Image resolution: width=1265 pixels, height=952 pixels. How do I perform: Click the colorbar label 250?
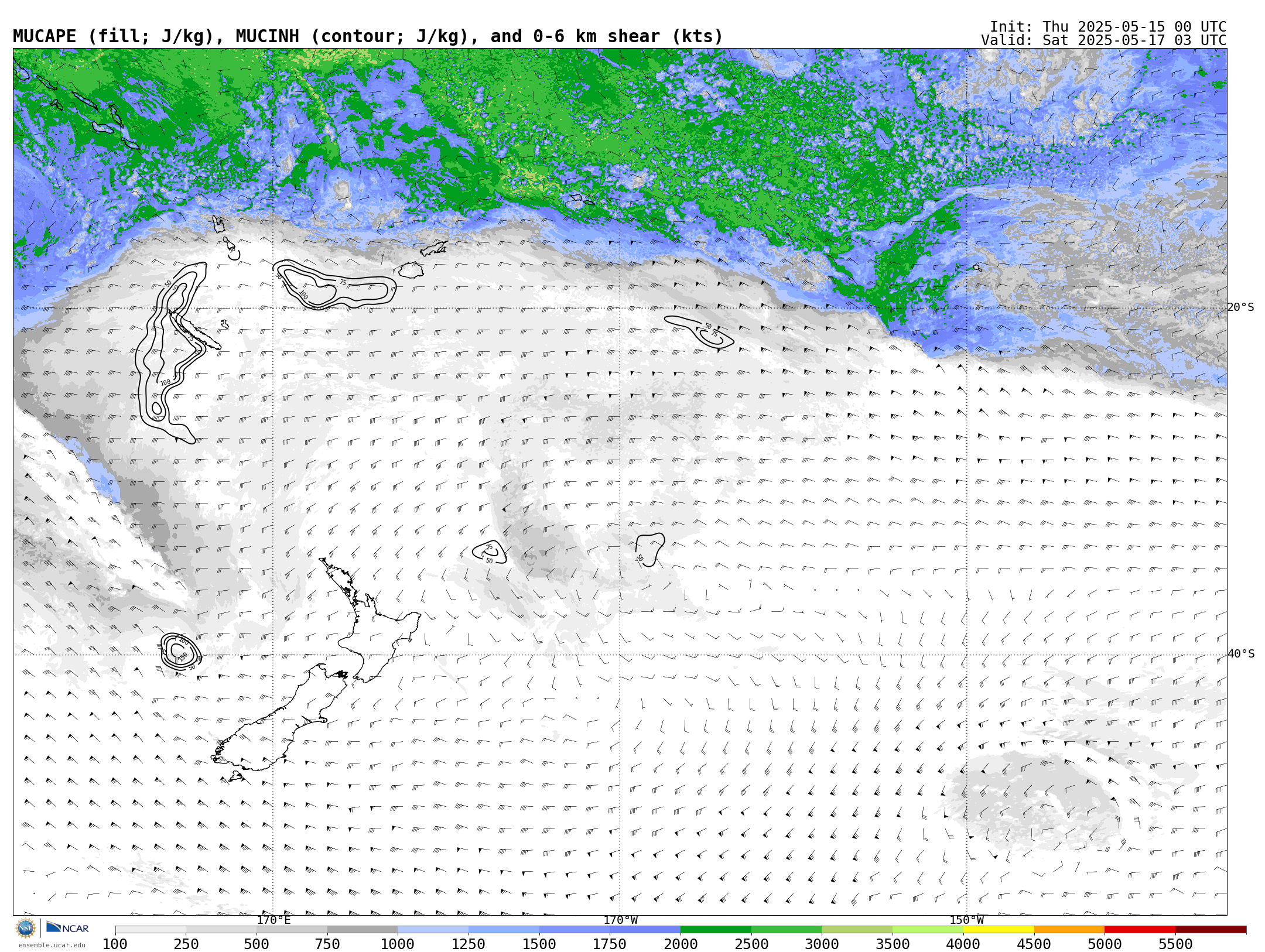(186, 944)
